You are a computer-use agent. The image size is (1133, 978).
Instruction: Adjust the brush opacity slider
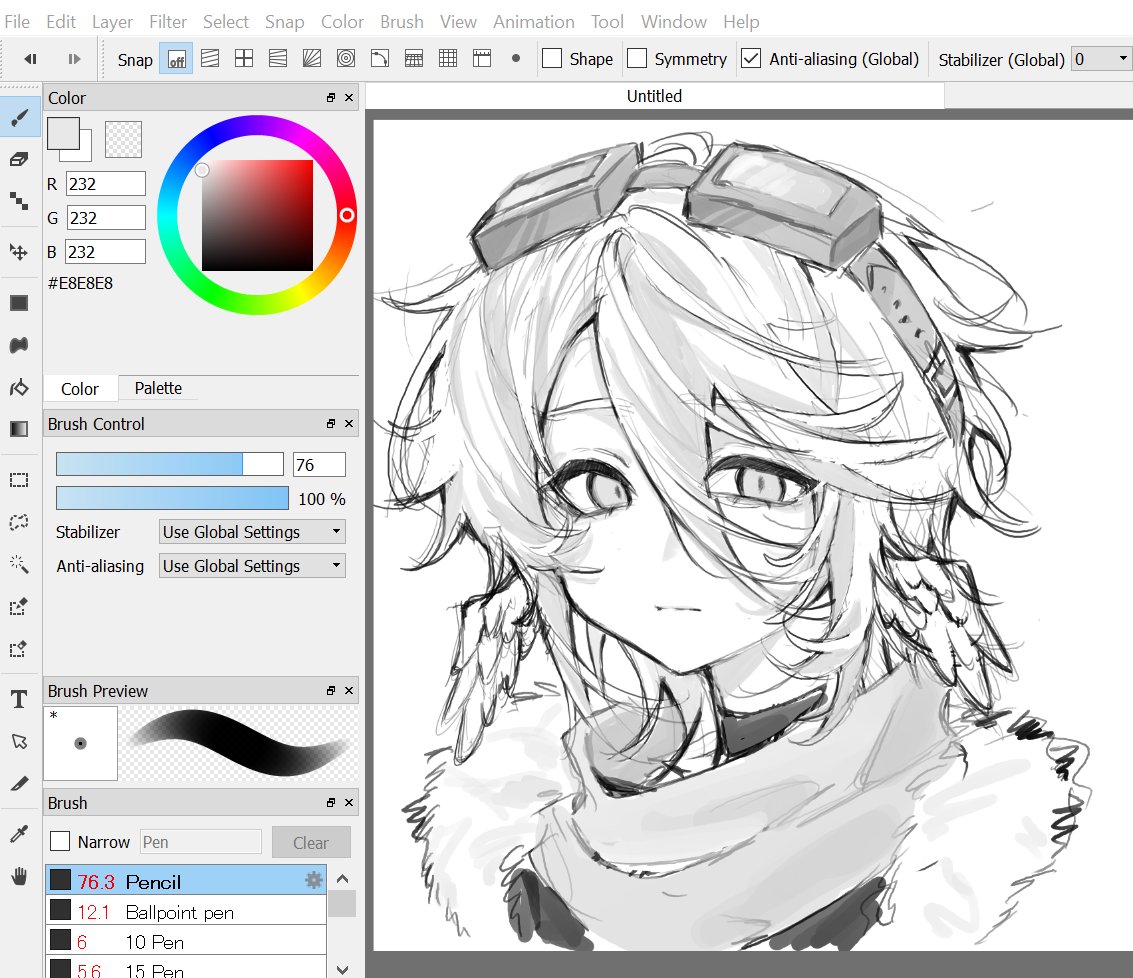pyautogui.click(x=172, y=498)
